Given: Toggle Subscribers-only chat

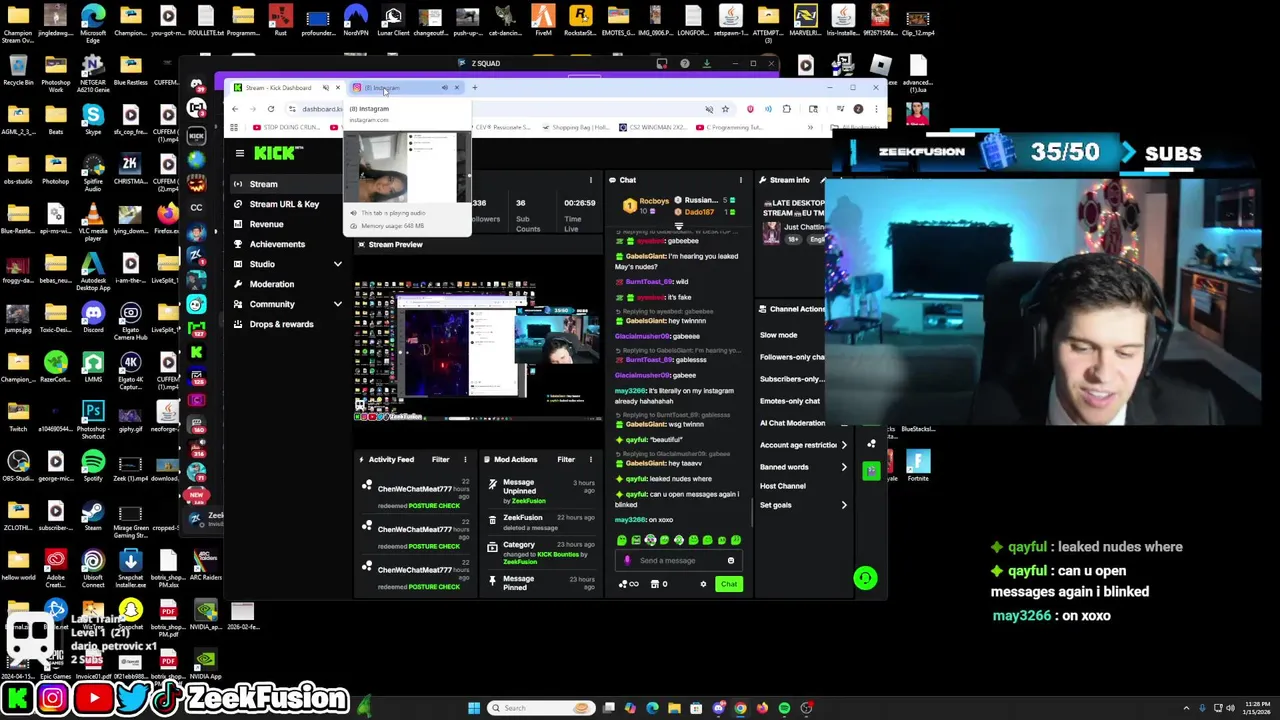Looking at the screenshot, I should tap(793, 379).
